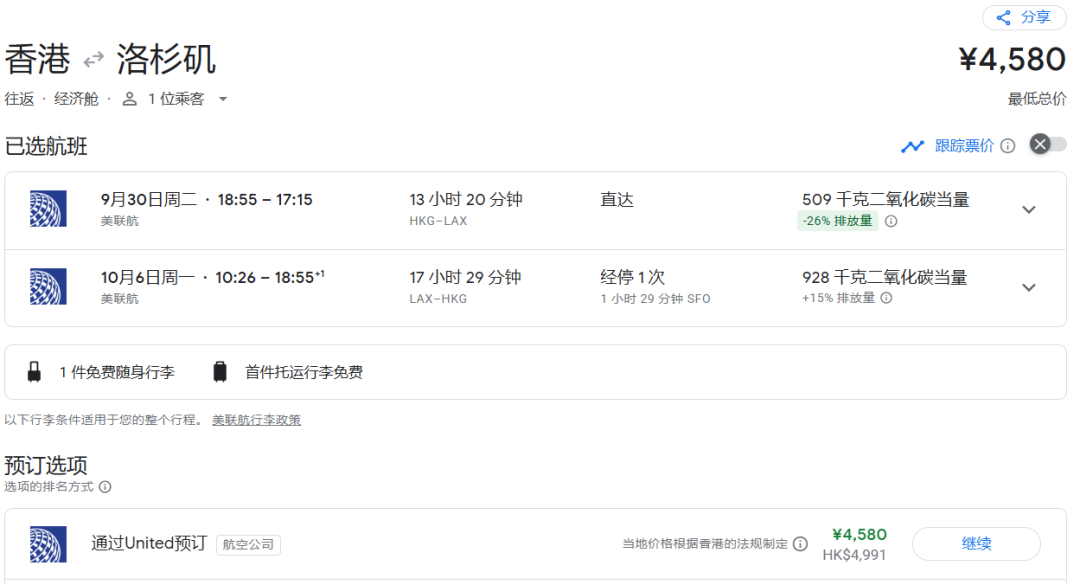Image resolution: width=1080 pixels, height=585 pixels.
Task: Click the price tracking graph icon
Action: click(912, 146)
